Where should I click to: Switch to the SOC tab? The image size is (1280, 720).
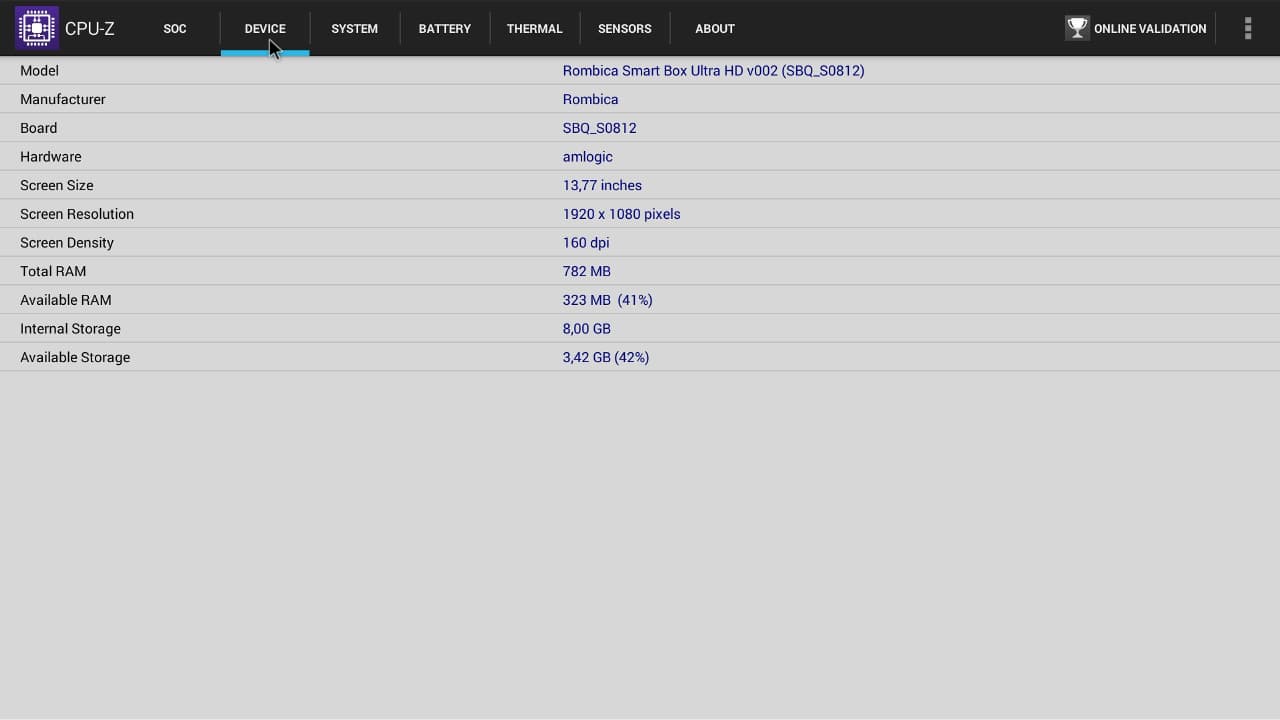pos(175,29)
